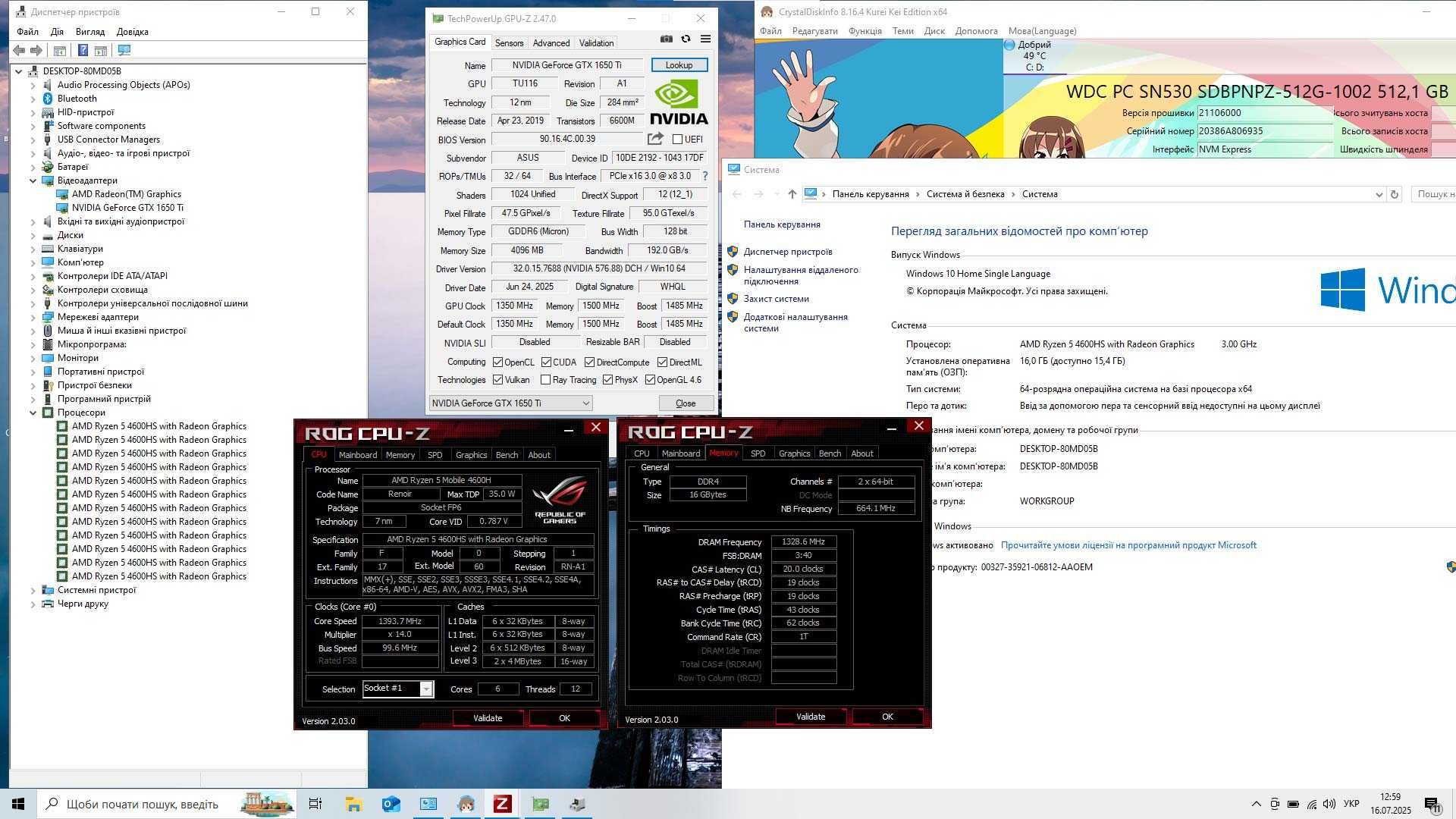
Task: Click the NVIDIA logo in GPU-Z
Action: (x=679, y=102)
